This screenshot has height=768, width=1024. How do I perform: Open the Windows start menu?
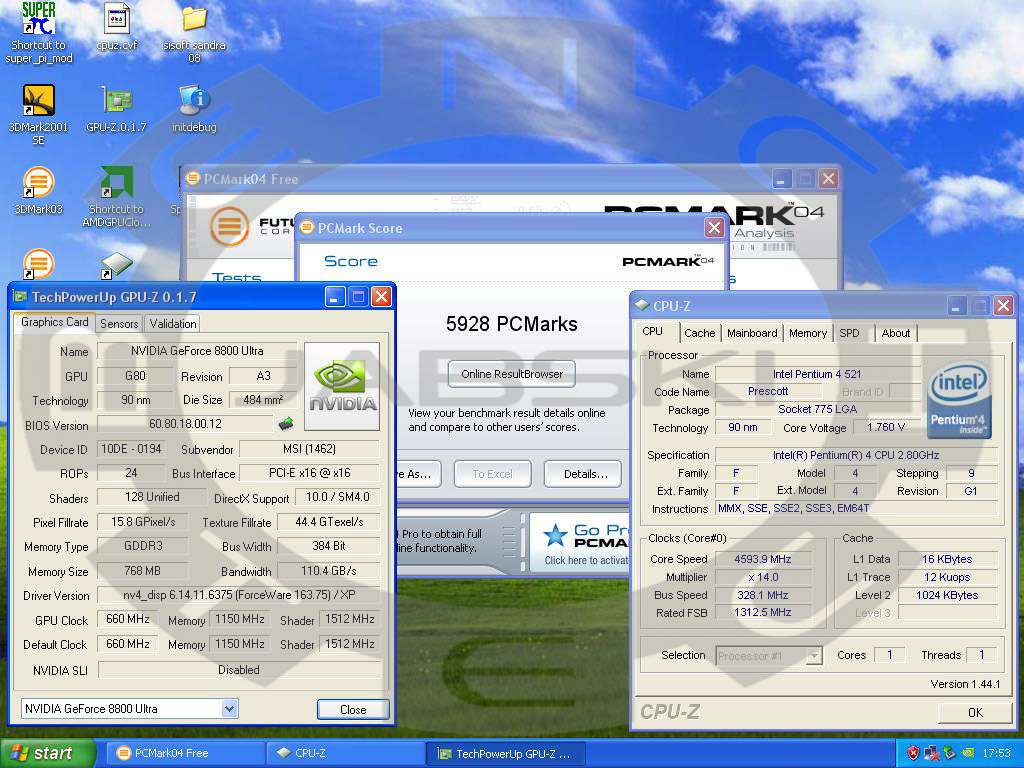pos(47,753)
